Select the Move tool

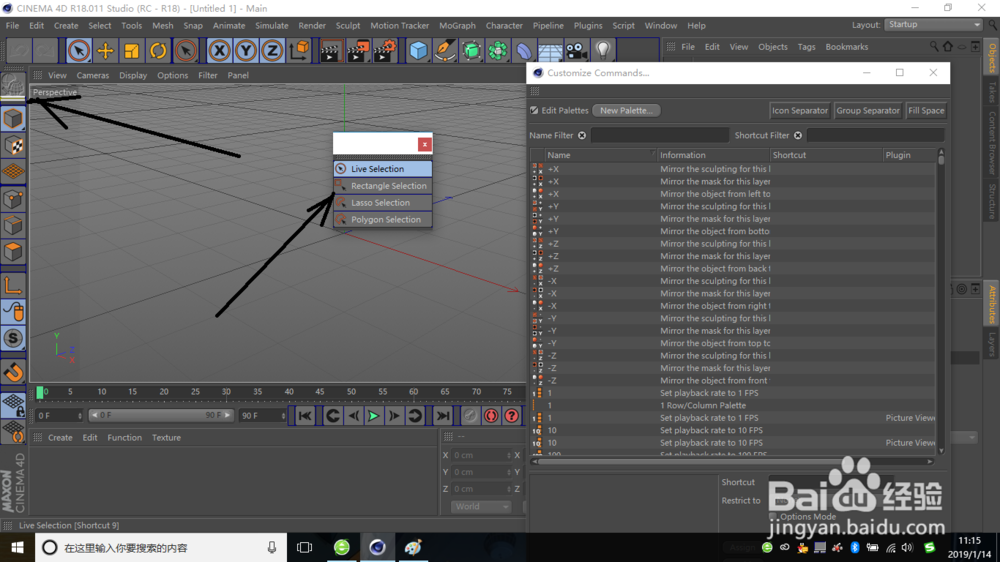pos(105,50)
